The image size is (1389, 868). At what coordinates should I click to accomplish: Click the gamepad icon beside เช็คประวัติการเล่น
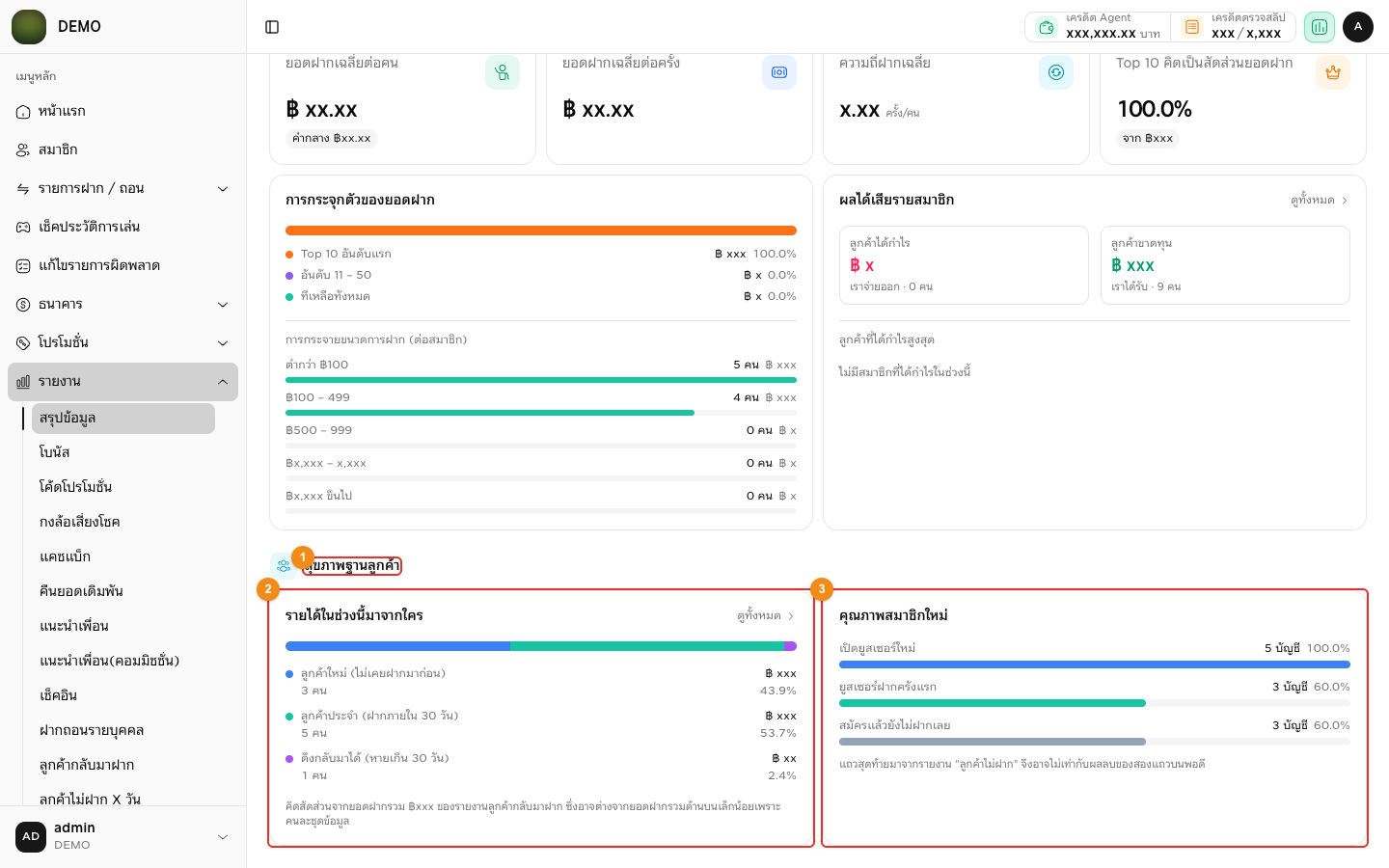(x=23, y=228)
